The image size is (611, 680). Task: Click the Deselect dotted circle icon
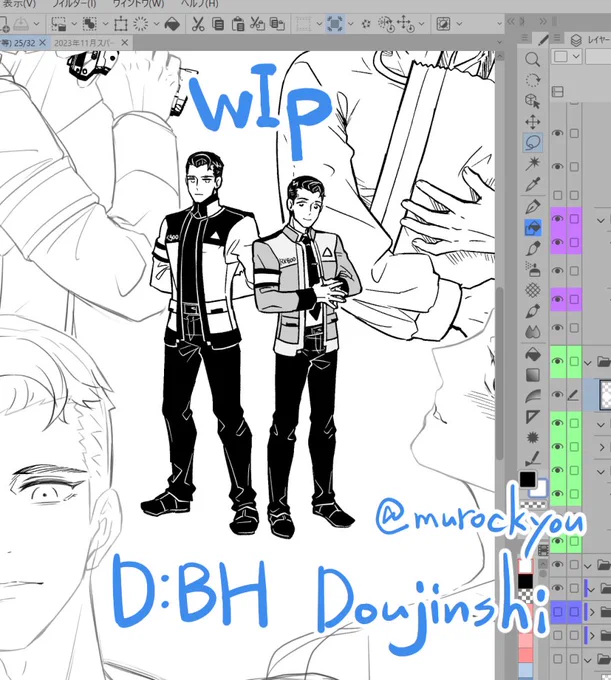point(140,24)
